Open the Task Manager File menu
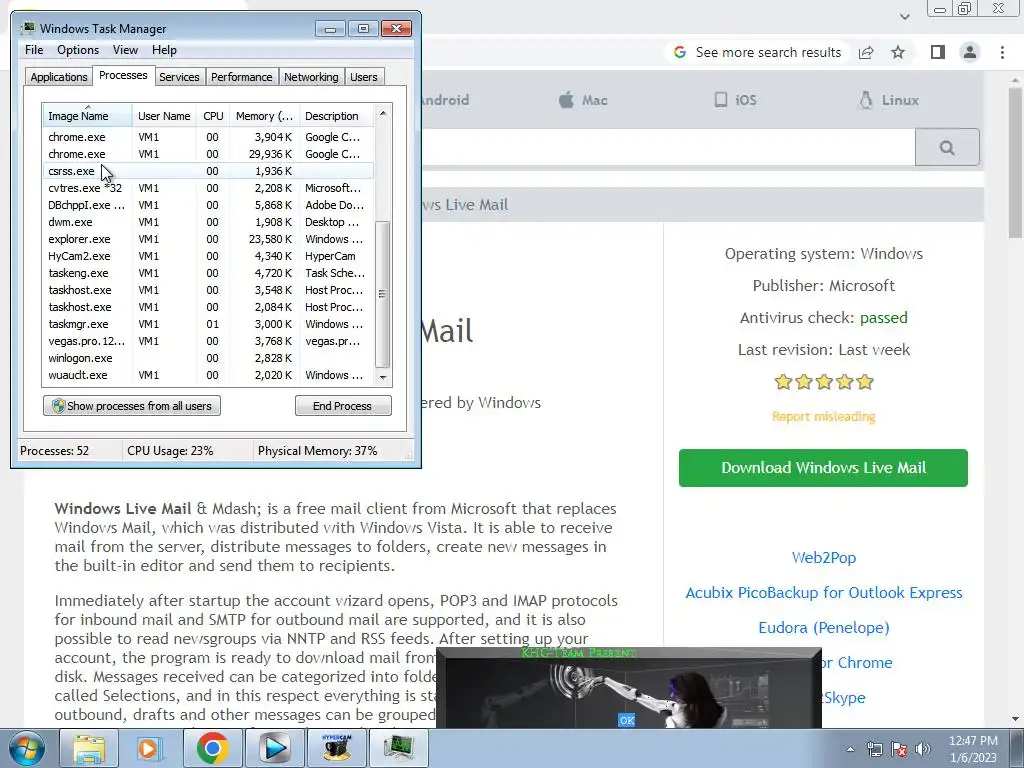This screenshot has width=1024, height=768. point(34,50)
